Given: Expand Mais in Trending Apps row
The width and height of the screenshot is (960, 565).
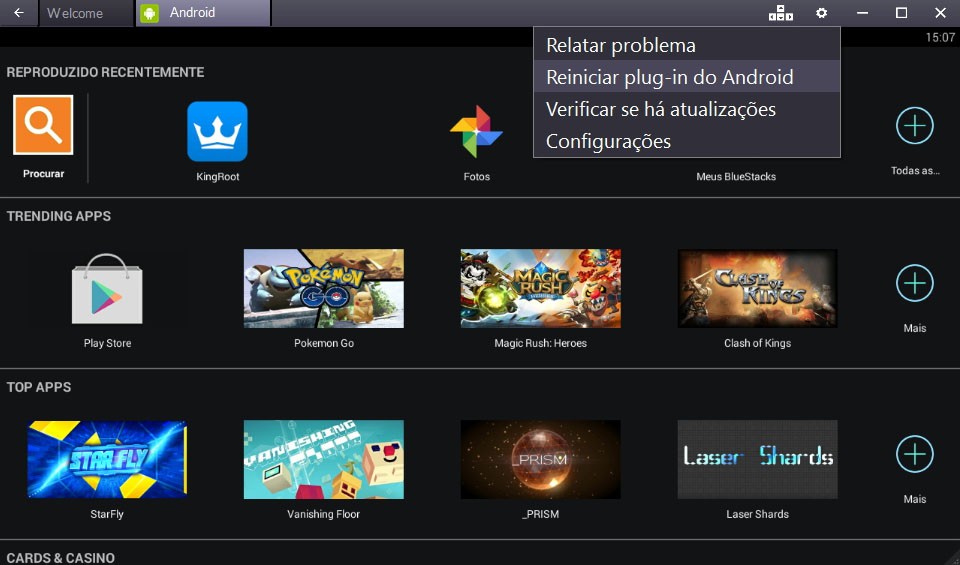Looking at the screenshot, I should click(914, 284).
